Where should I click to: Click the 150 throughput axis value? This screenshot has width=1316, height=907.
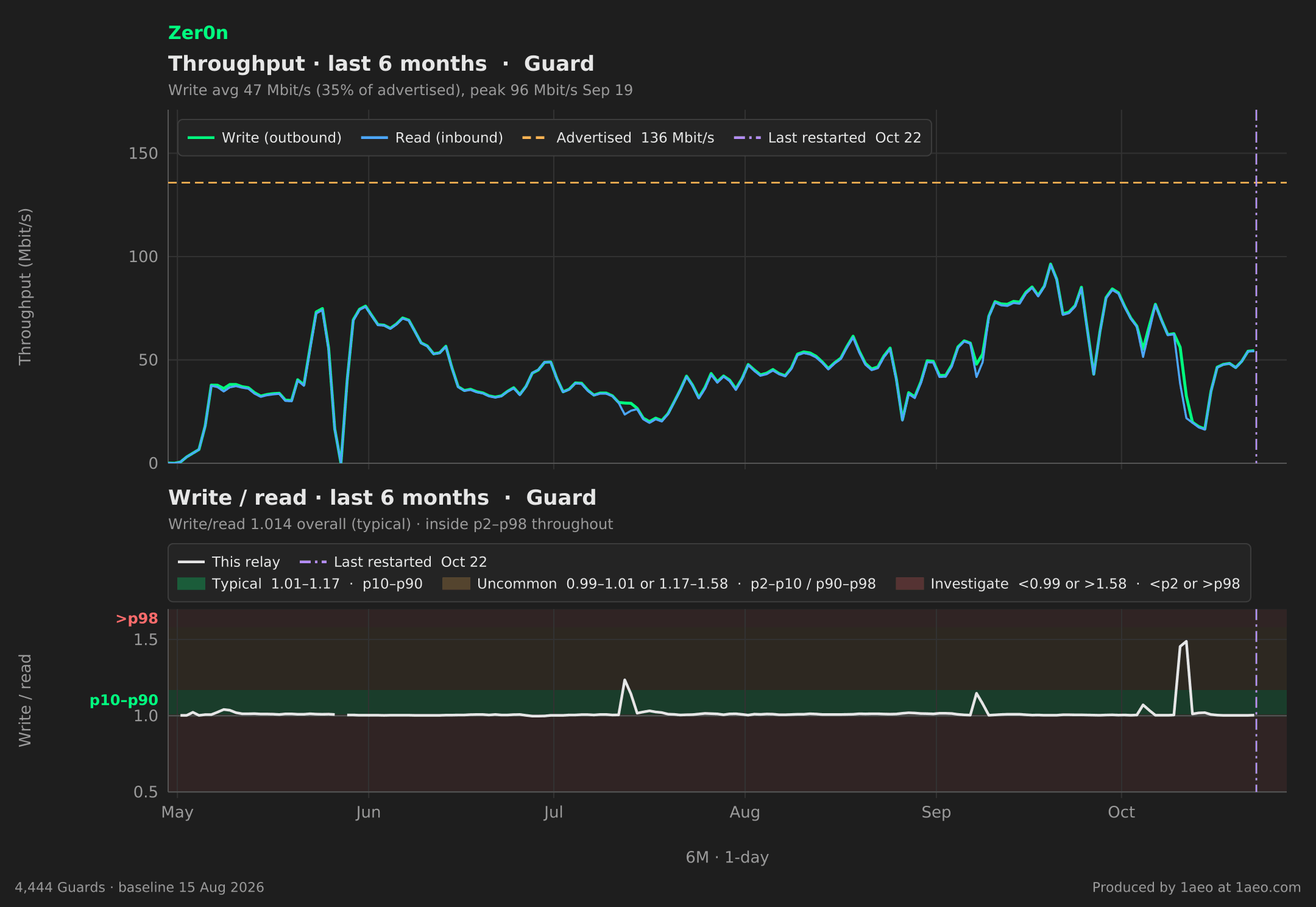143,154
